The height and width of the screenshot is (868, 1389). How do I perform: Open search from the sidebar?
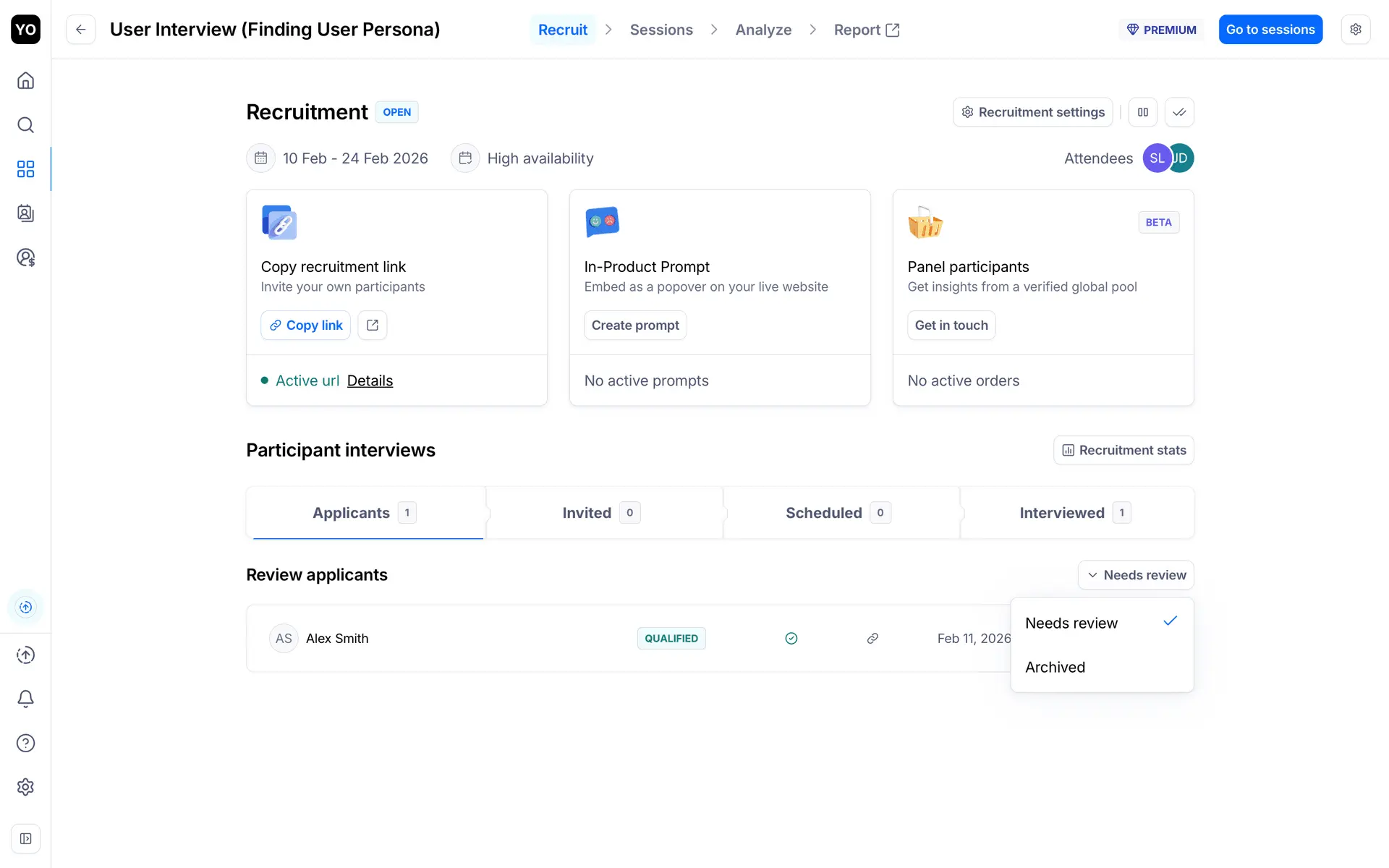coord(25,125)
